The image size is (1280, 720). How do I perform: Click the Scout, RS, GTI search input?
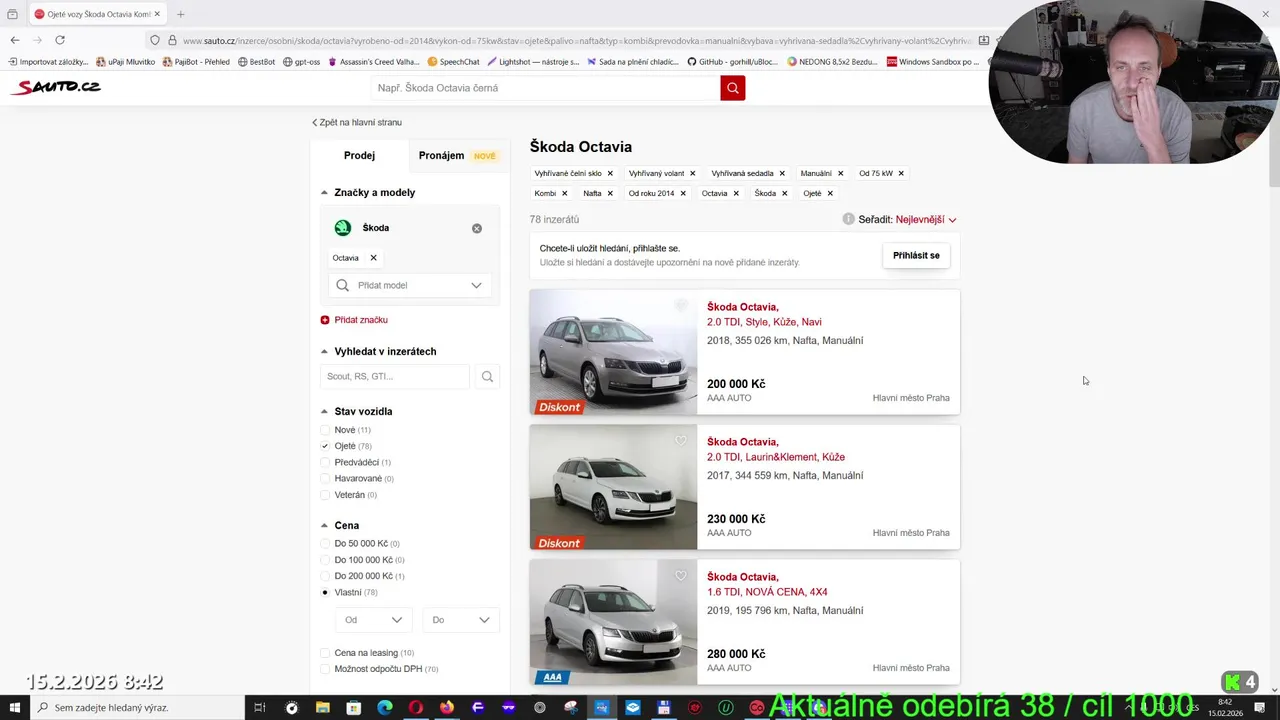pyautogui.click(x=395, y=377)
